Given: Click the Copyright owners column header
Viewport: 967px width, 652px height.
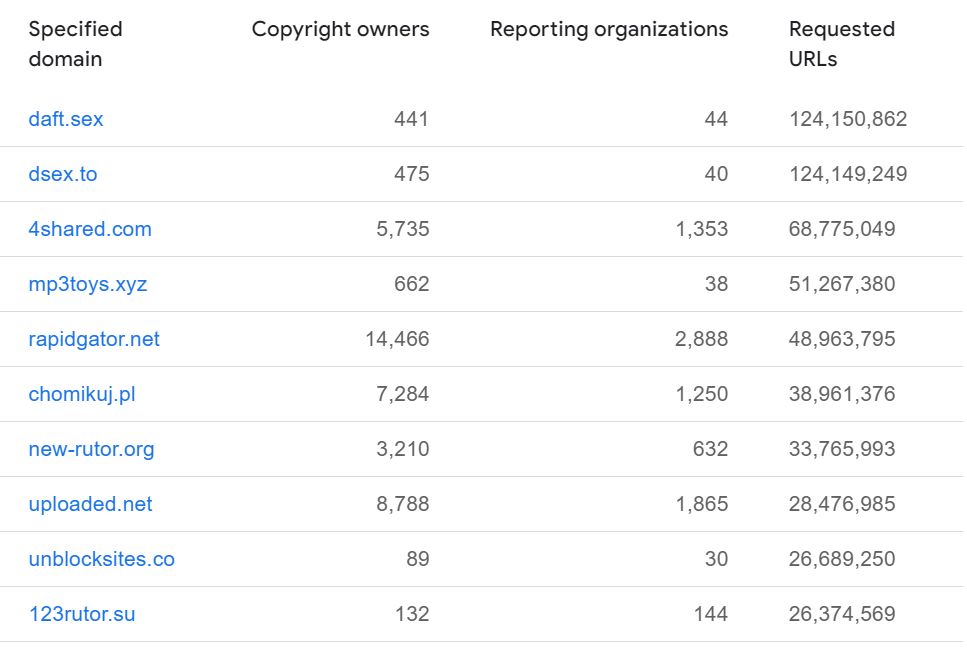Looking at the screenshot, I should tap(340, 29).
